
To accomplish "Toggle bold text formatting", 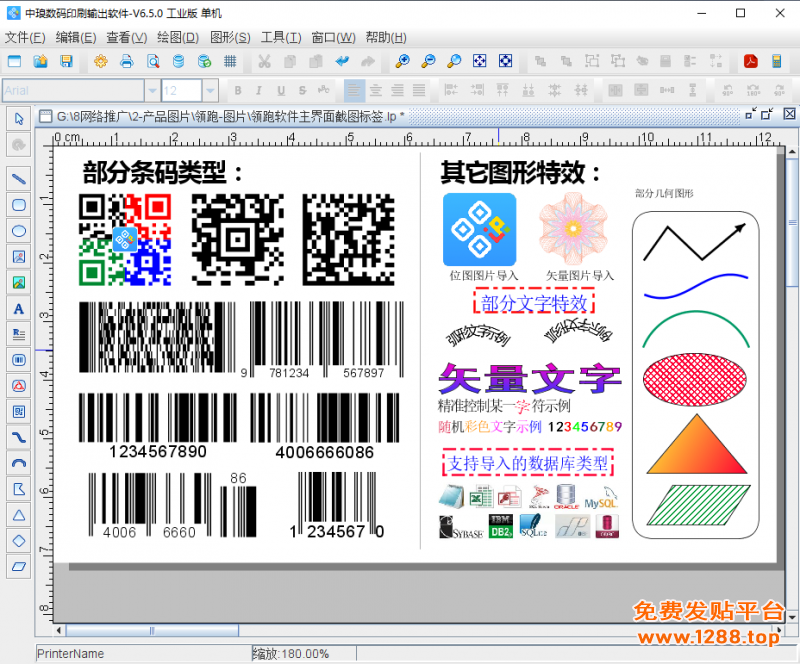I will click(237, 91).
